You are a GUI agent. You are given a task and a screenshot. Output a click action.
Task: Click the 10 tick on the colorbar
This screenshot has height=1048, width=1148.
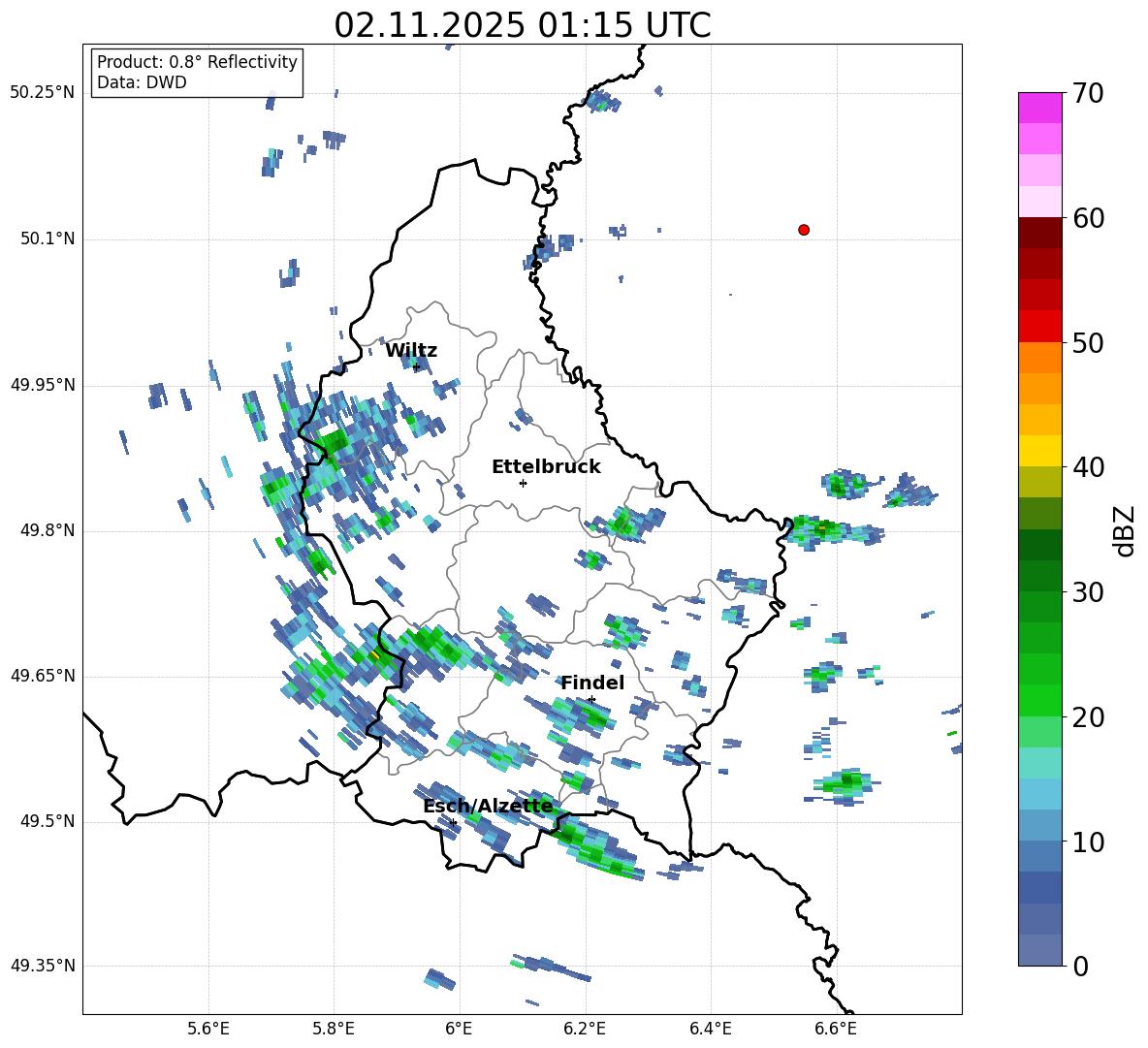1088,842
